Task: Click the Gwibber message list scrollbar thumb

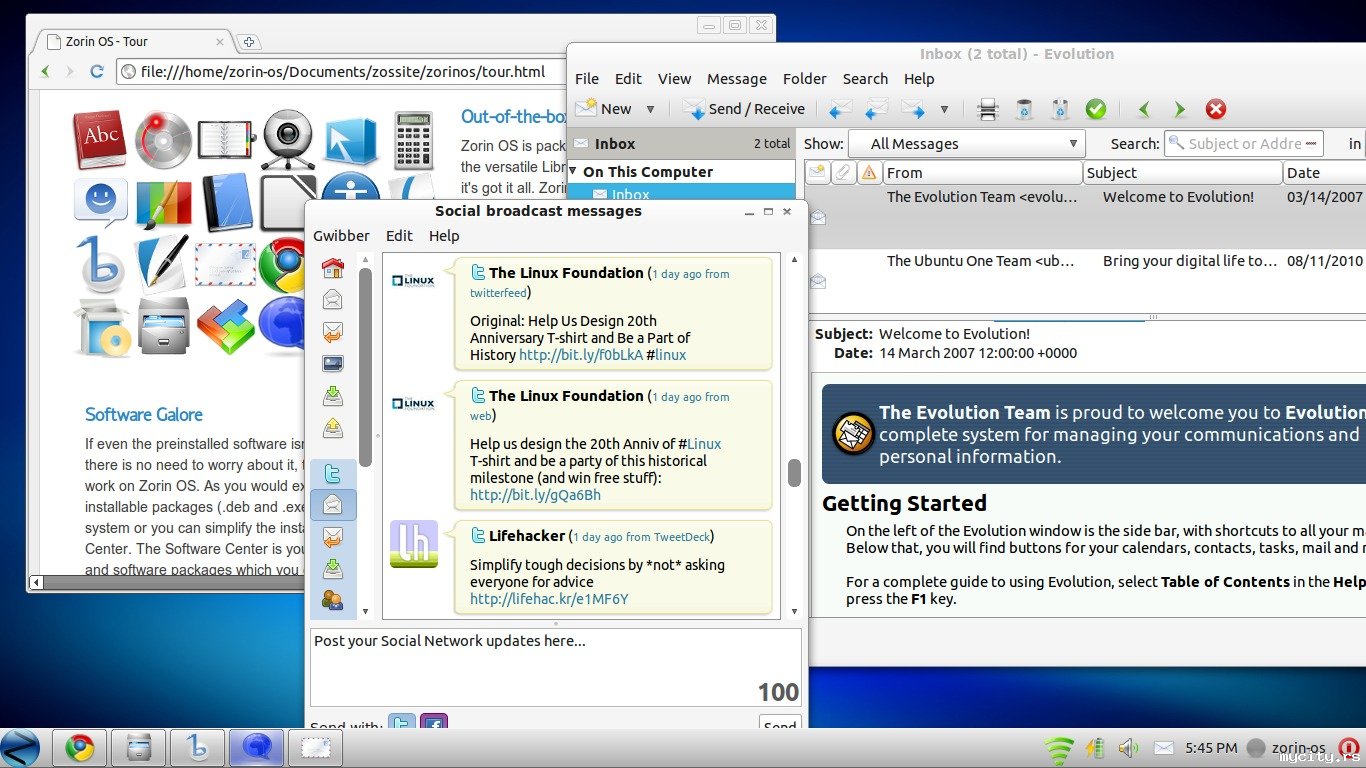Action: pos(795,473)
